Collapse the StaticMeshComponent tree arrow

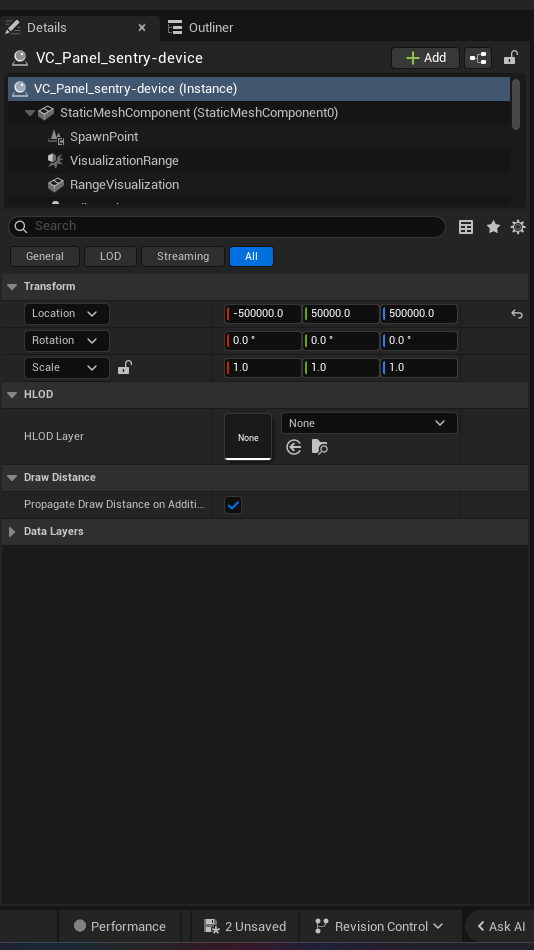(x=30, y=113)
